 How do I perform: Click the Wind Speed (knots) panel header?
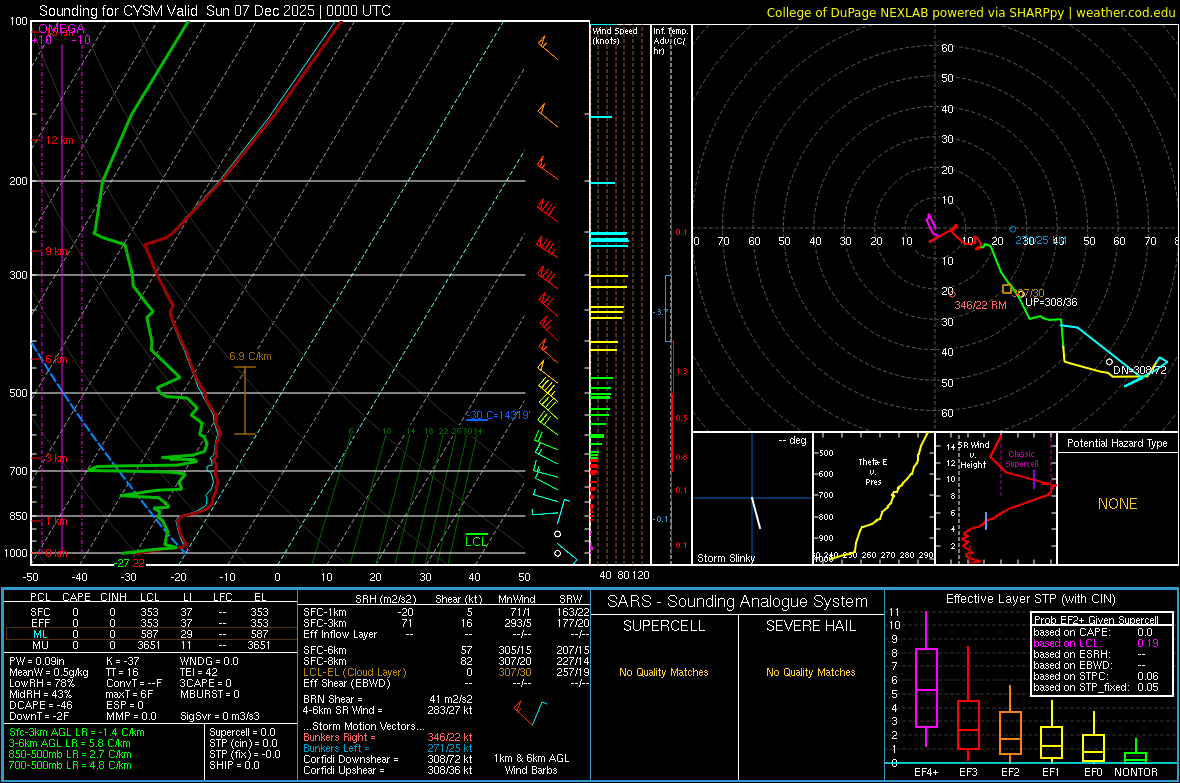615,35
